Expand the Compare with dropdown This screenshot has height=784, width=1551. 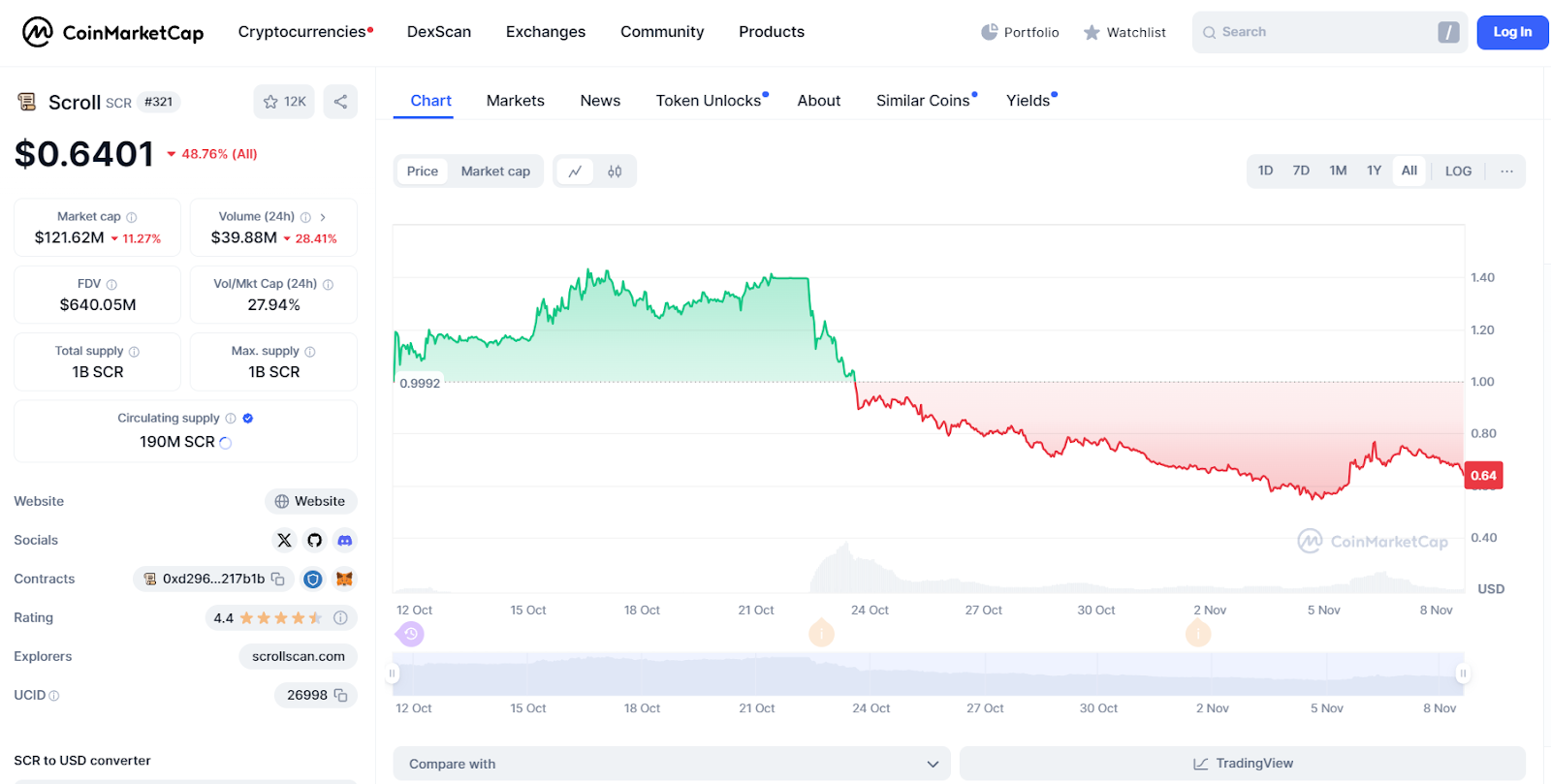tap(673, 764)
